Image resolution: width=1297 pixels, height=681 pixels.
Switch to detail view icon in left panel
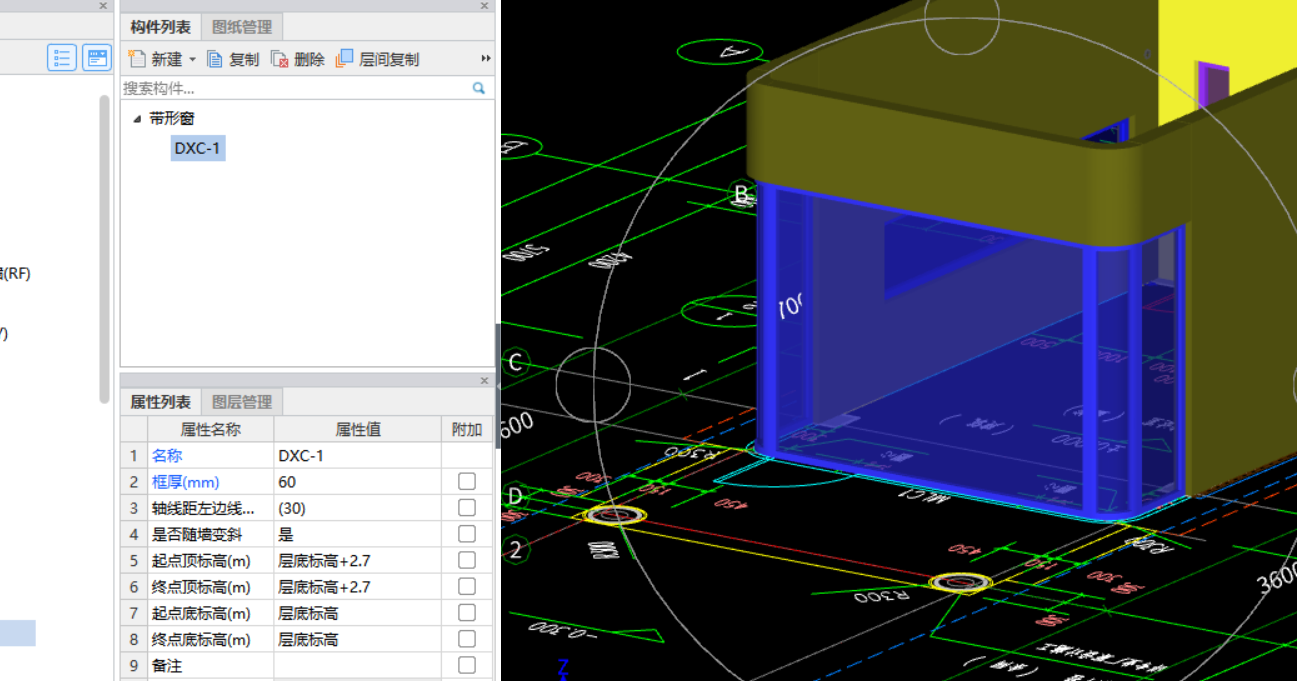[x=97, y=58]
